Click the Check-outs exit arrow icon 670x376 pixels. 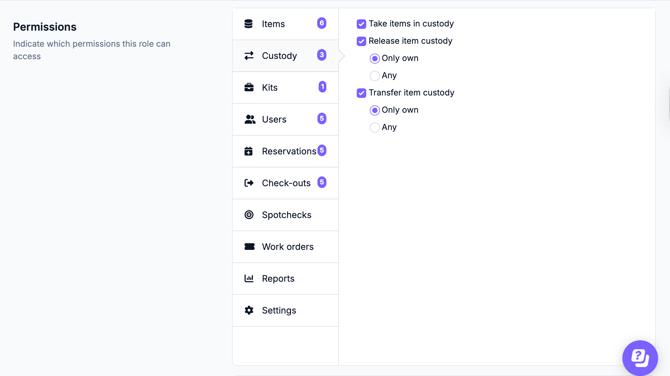click(249, 183)
